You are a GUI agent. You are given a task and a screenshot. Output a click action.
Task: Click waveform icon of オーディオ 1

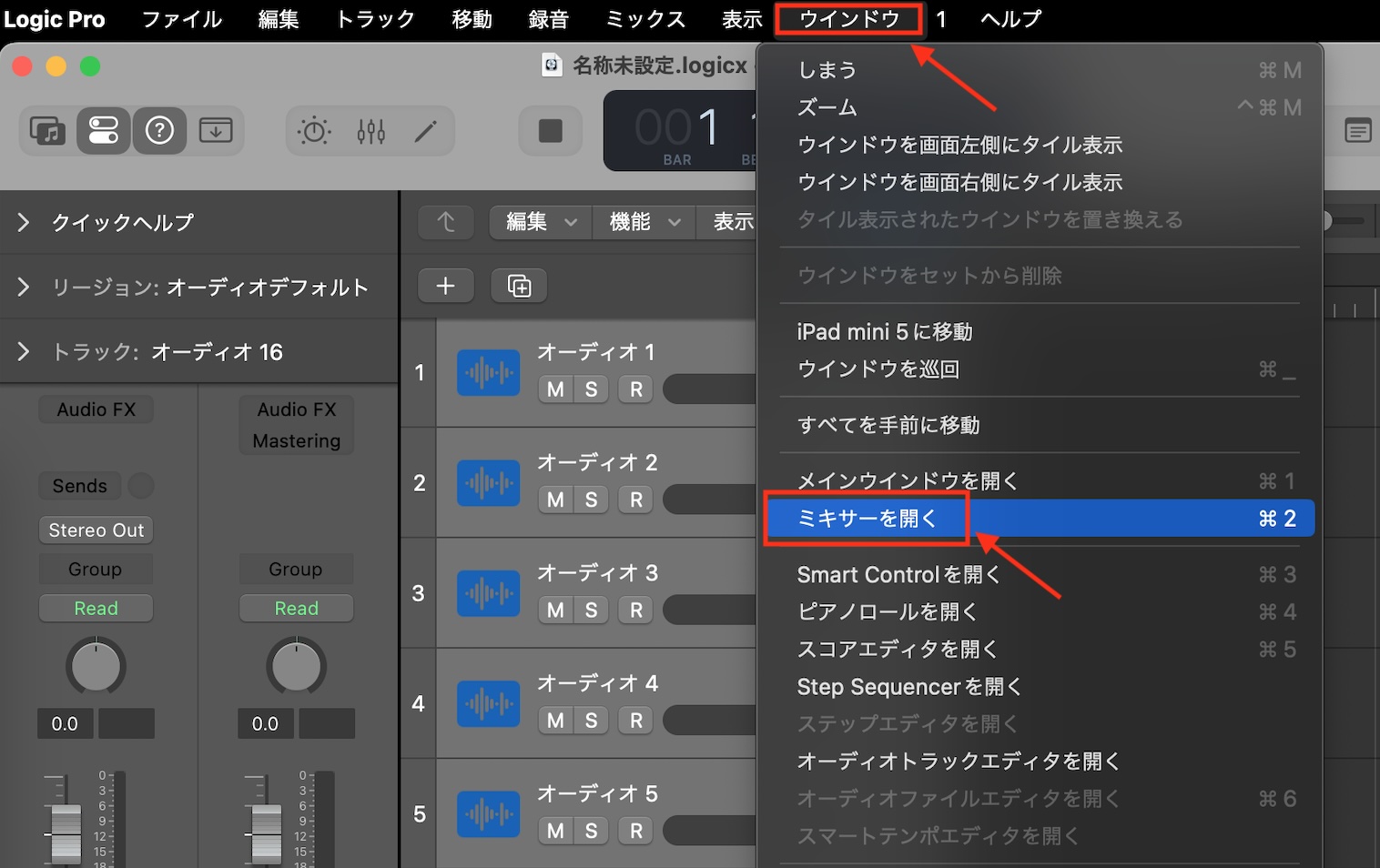tap(489, 372)
